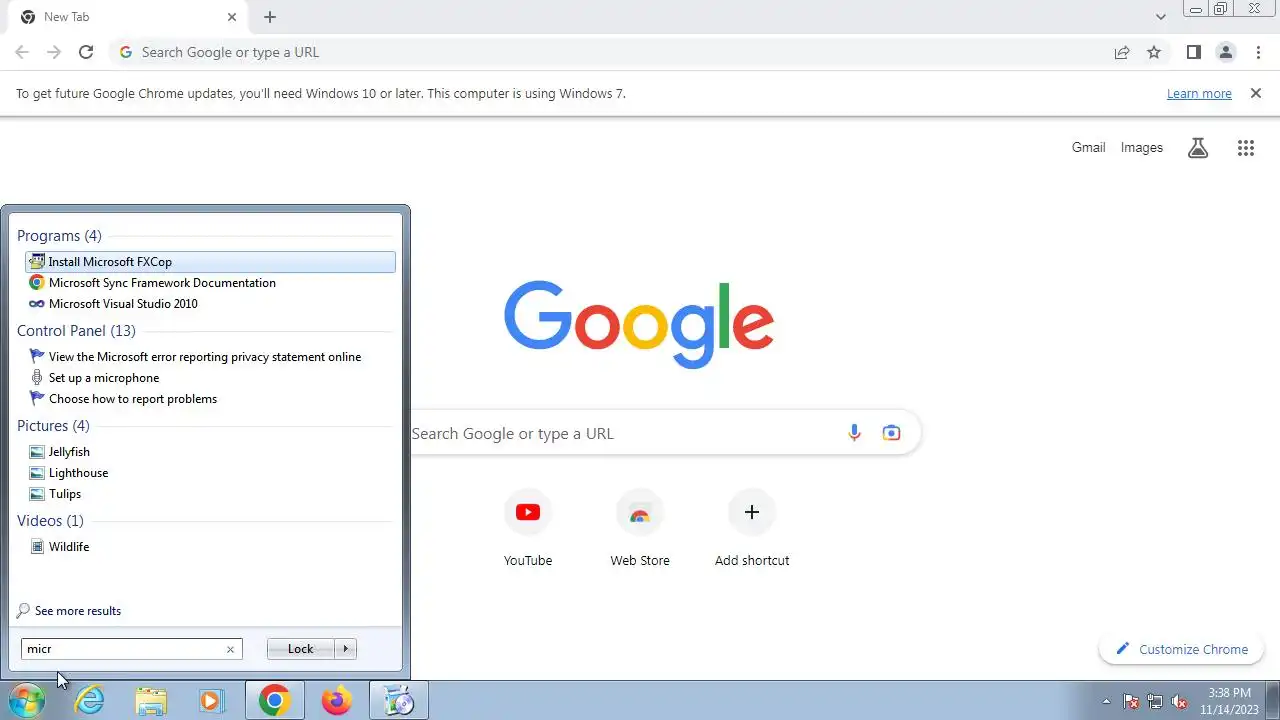The width and height of the screenshot is (1280, 720).
Task: Show hidden system tray icons arrow
Action: (x=1106, y=701)
